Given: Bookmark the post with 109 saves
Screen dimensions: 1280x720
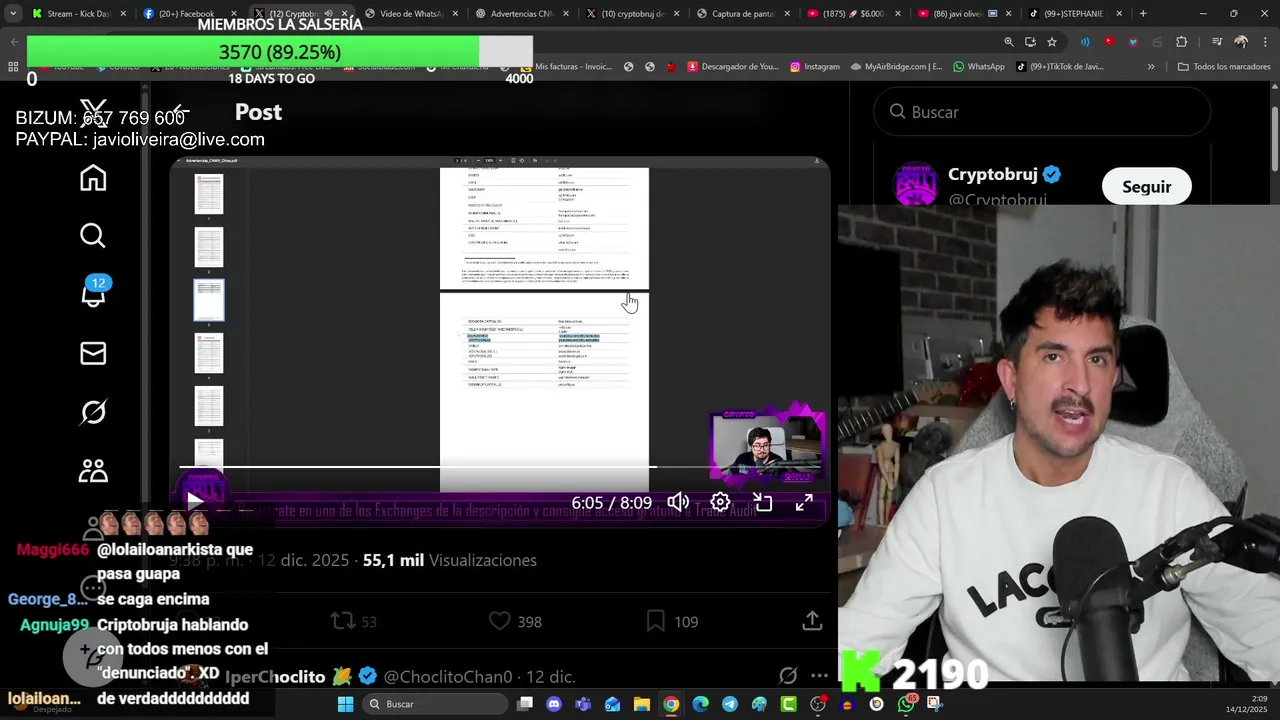Looking at the screenshot, I should 672,622.
